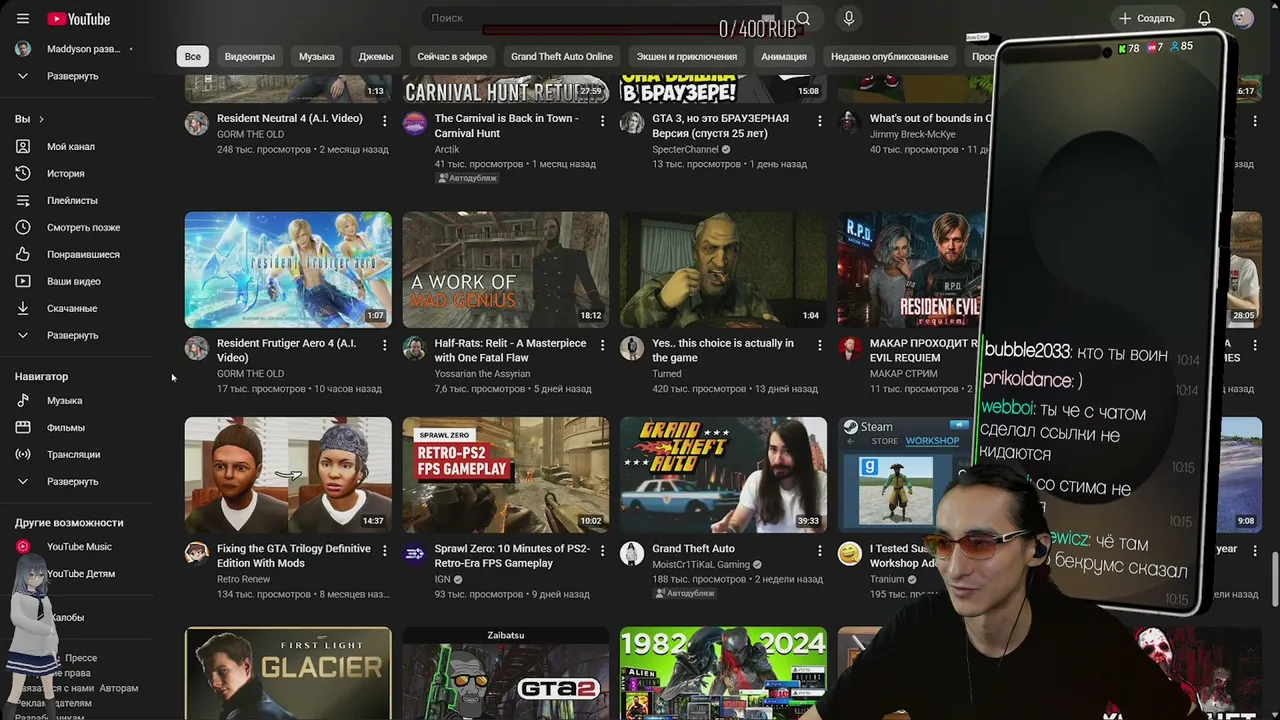Open Retro Renew channel avatar
1280x720 pixels.
[197, 553]
